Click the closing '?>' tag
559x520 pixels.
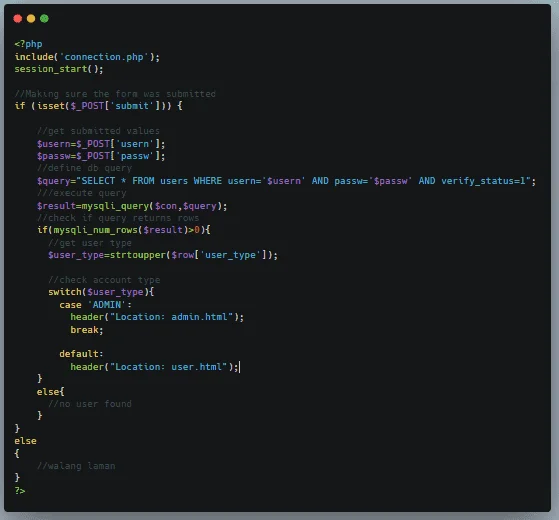(20, 491)
